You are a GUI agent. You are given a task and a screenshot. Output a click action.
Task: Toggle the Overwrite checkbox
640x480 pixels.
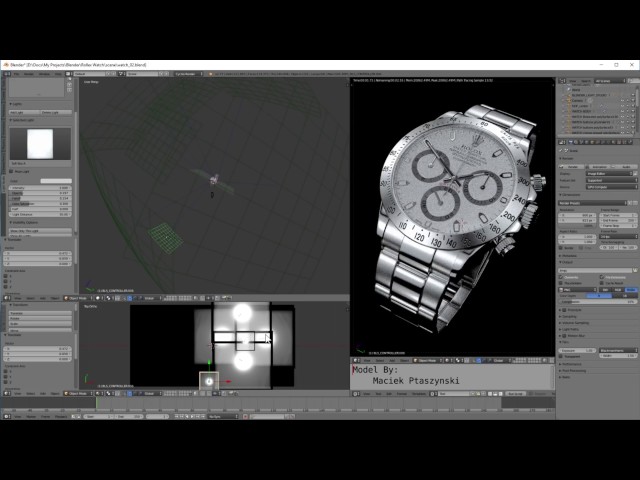coord(561,277)
